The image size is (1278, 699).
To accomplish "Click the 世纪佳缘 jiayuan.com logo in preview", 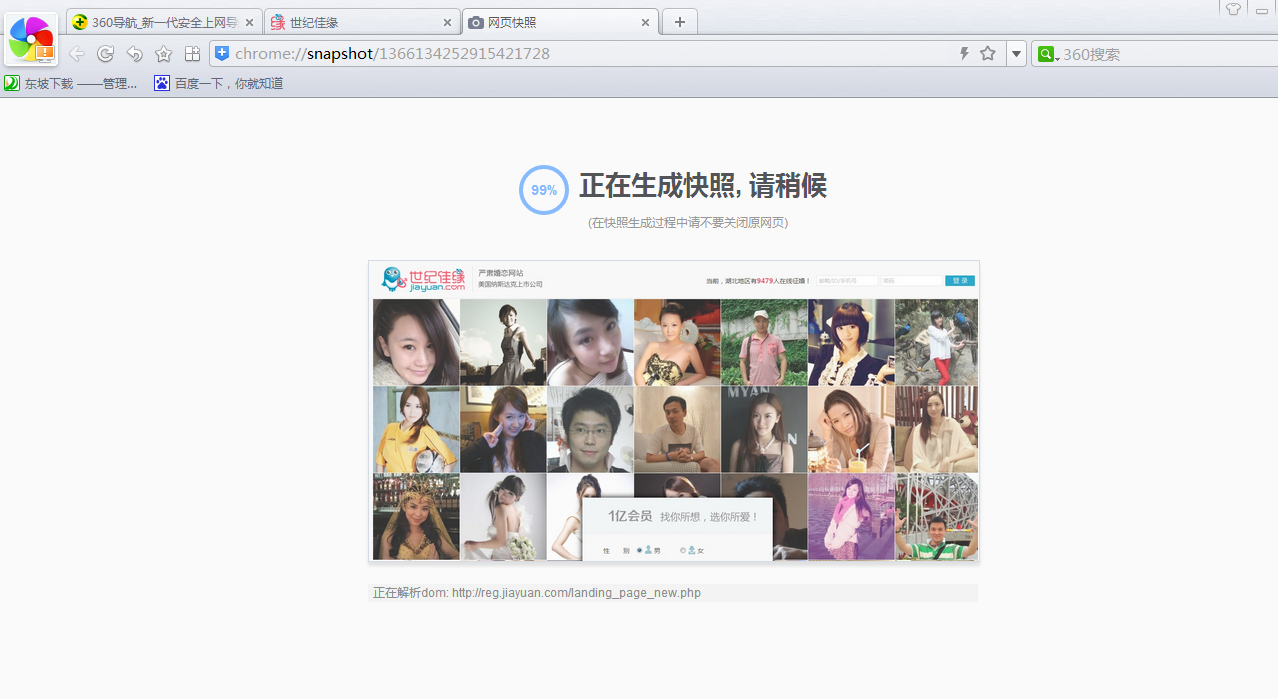I will [x=424, y=279].
